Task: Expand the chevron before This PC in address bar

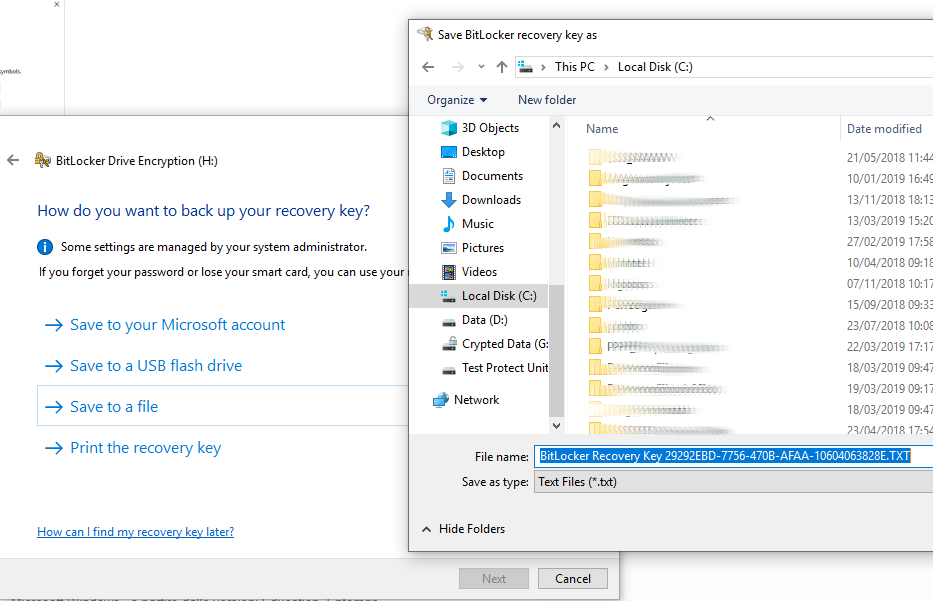Action: point(543,67)
